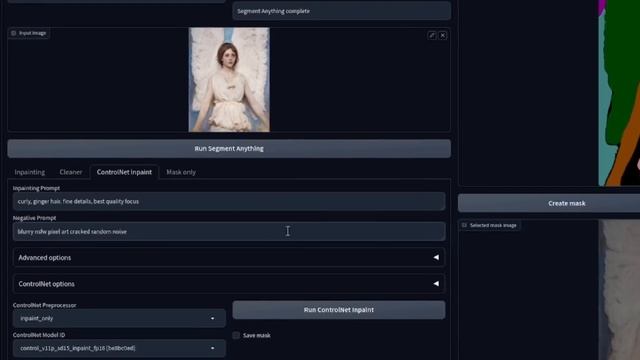Switch to the Cleaner tab
Screen dimensions: 640x360
[x=71, y=172]
